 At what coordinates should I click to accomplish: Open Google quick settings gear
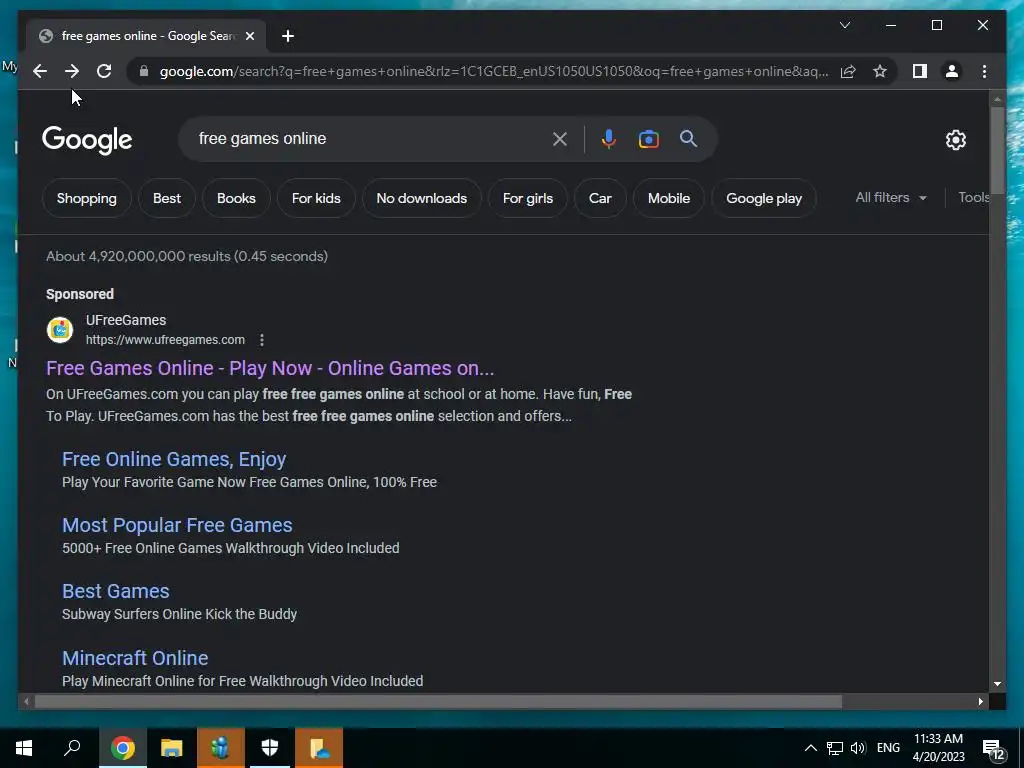pyautogui.click(x=955, y=140)
